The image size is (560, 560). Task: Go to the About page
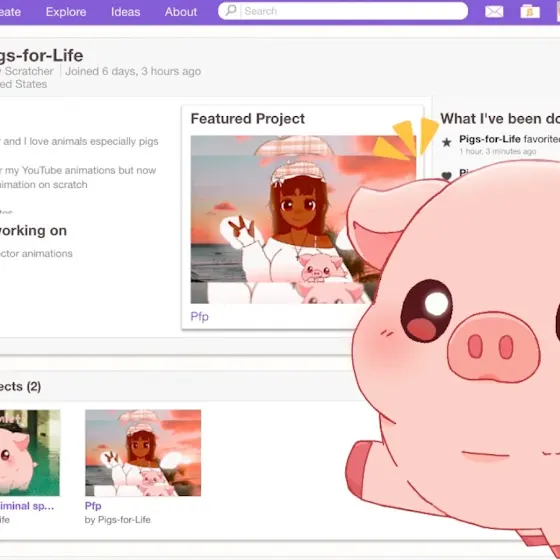coord(181,12)
